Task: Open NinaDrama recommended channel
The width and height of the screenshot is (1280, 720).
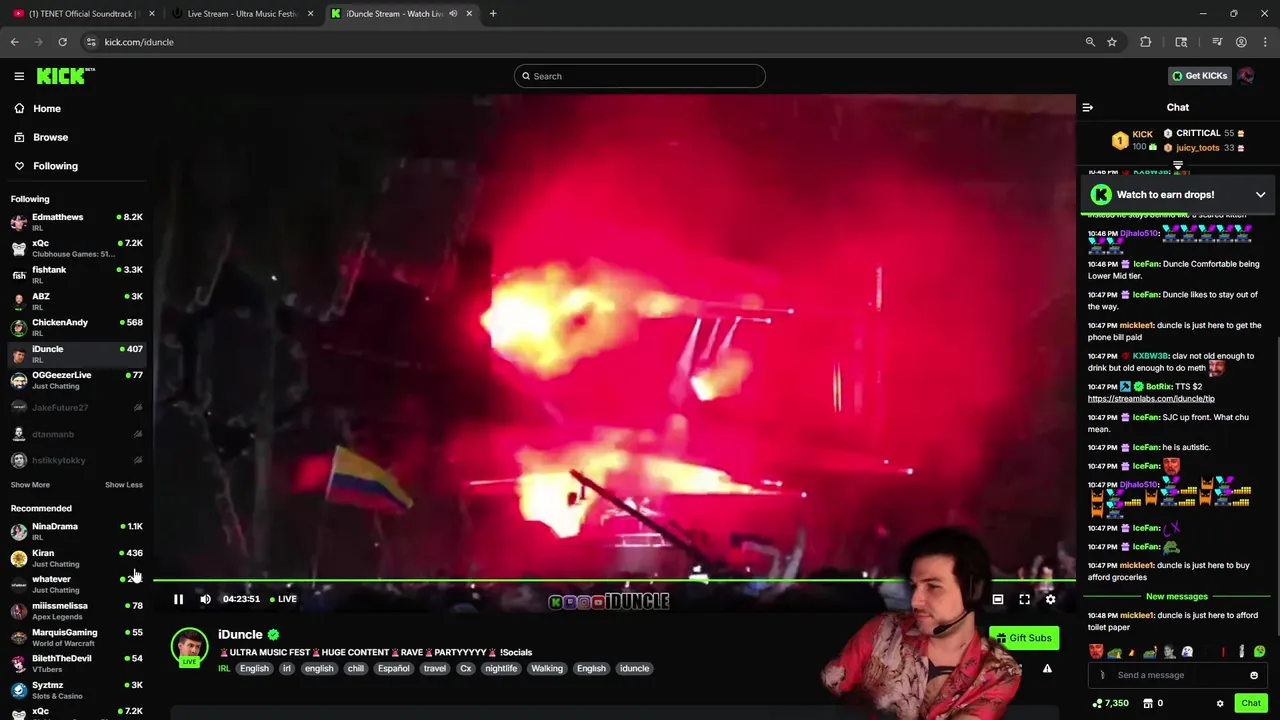Action: (77, 531)
